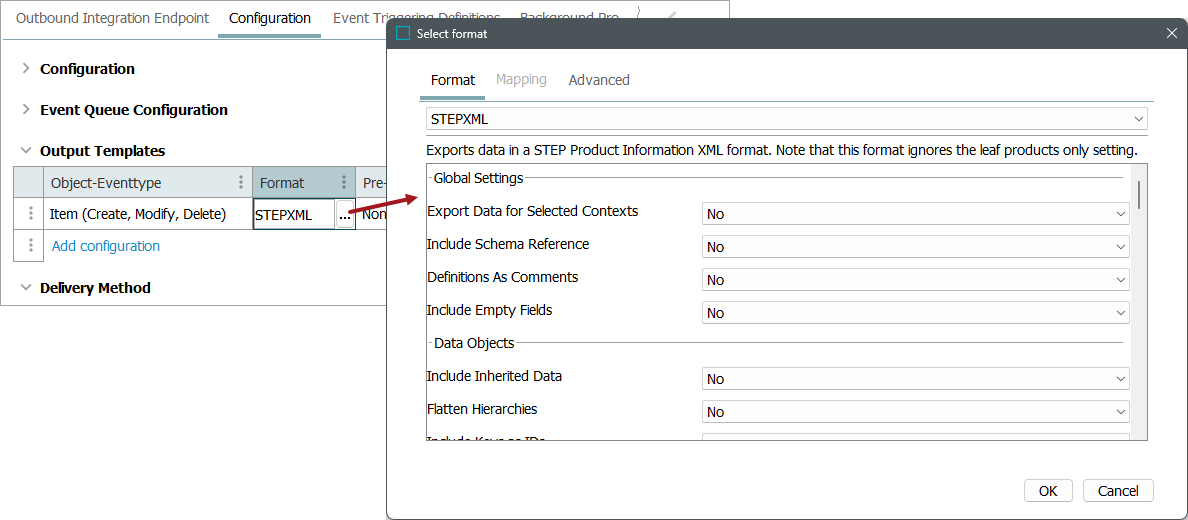Screen dimensions: 1188x520
Task: Collapse the Output Templates section
Action: tap(26, 151)
